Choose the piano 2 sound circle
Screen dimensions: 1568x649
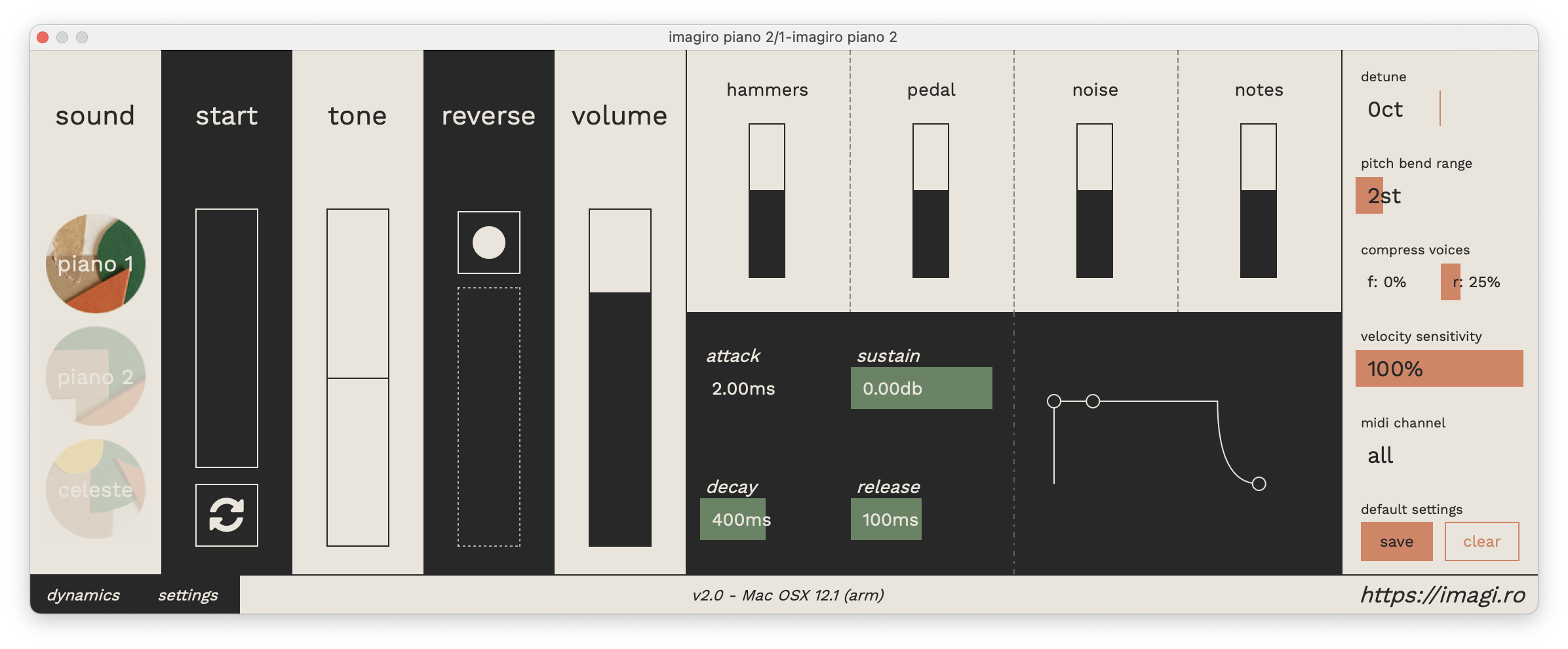point(96,376)
